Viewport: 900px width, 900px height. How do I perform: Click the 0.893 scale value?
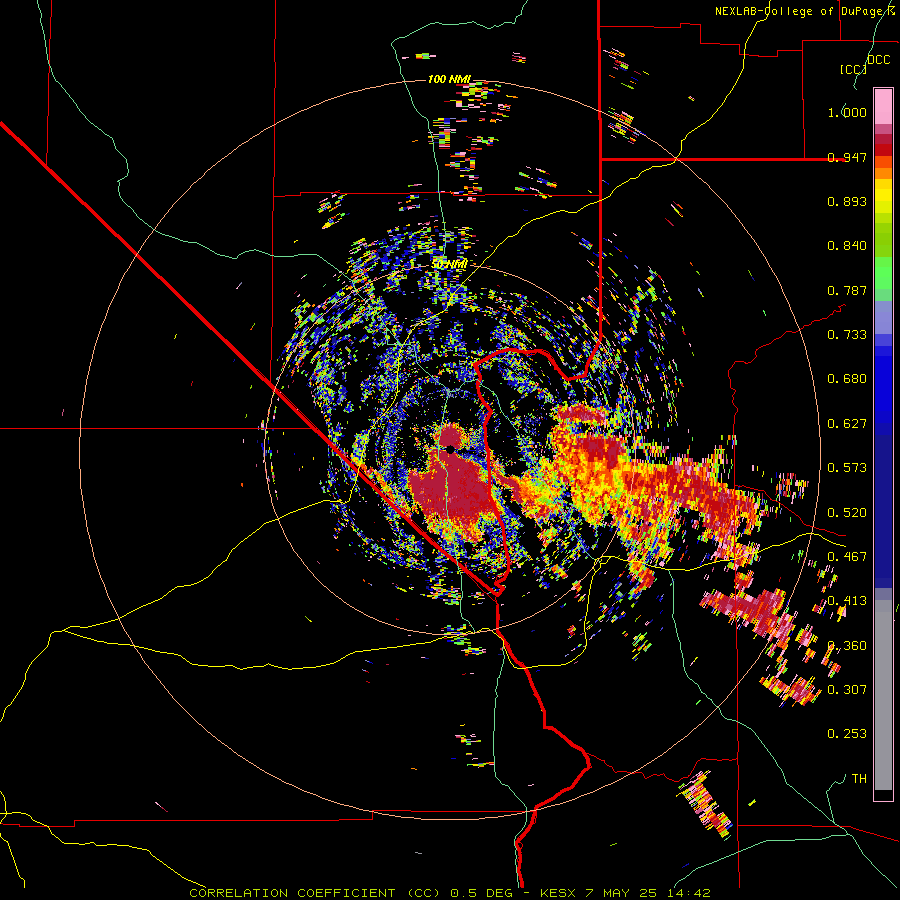click(847, 201)
